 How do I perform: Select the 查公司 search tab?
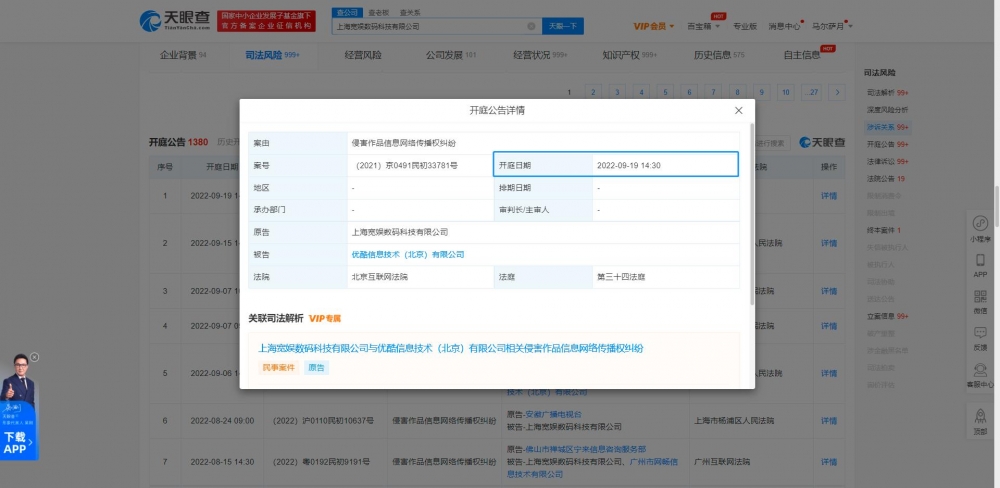click(348, 12)
